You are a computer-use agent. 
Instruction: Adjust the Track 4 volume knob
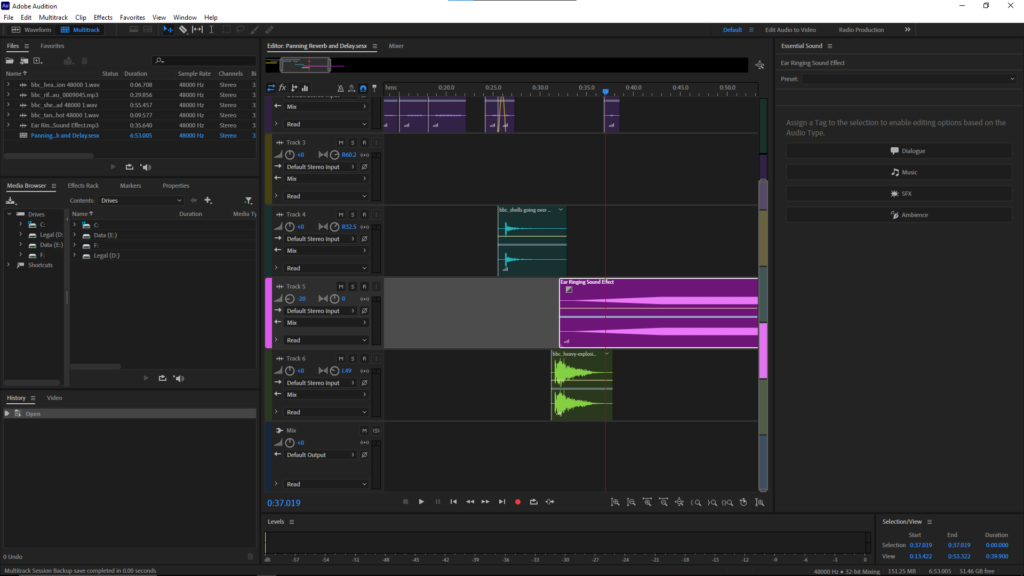tap(290, 227)
